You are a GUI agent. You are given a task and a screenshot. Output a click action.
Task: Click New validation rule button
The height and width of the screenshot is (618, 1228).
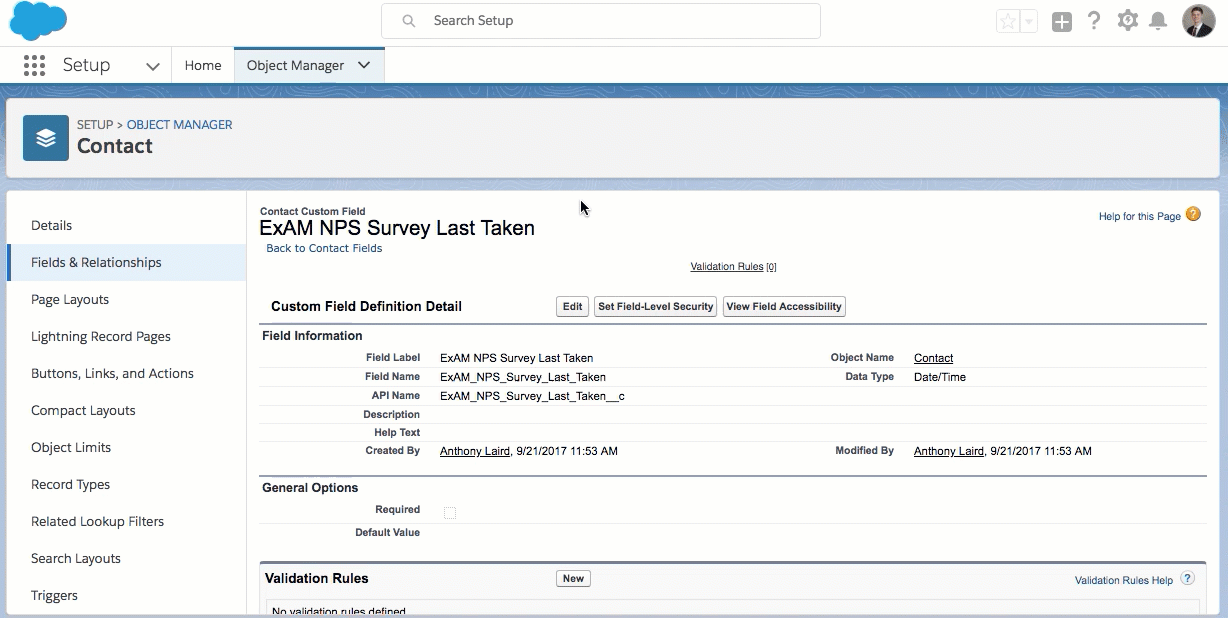(x=573, y=578)
